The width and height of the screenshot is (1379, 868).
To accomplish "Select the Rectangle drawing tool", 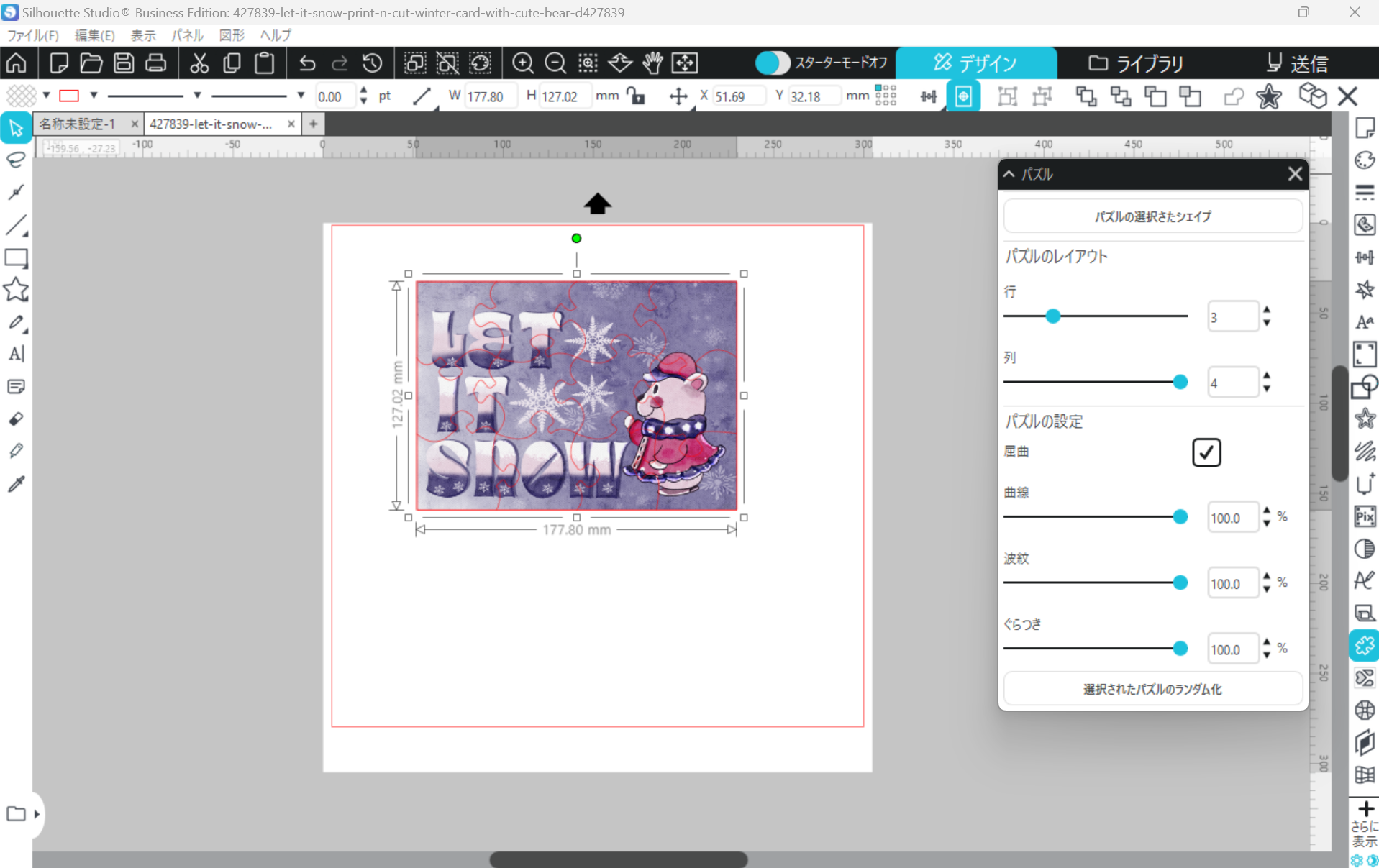I will (16, 258).
